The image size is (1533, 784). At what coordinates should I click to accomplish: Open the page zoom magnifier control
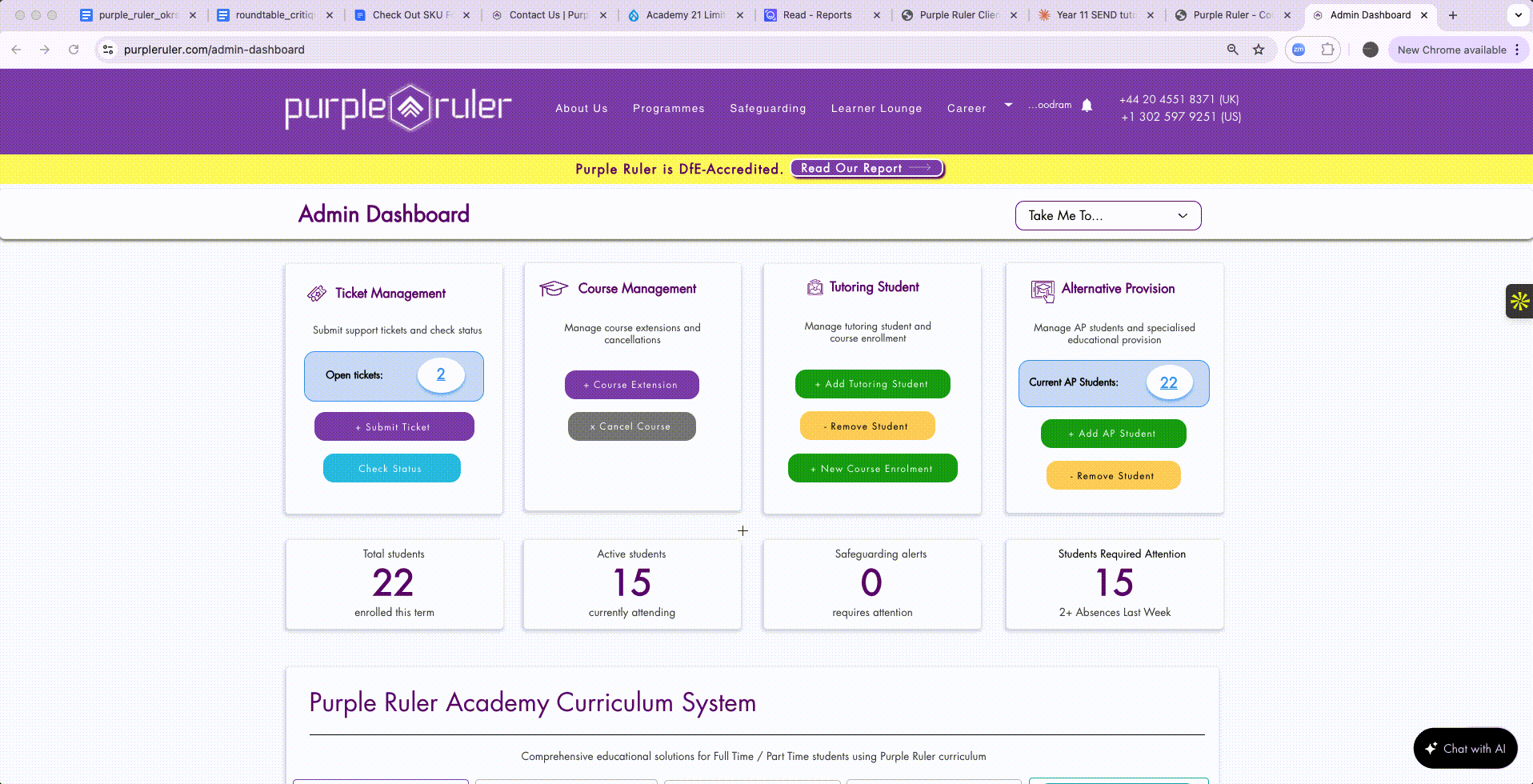click(x=1233, y=50)
